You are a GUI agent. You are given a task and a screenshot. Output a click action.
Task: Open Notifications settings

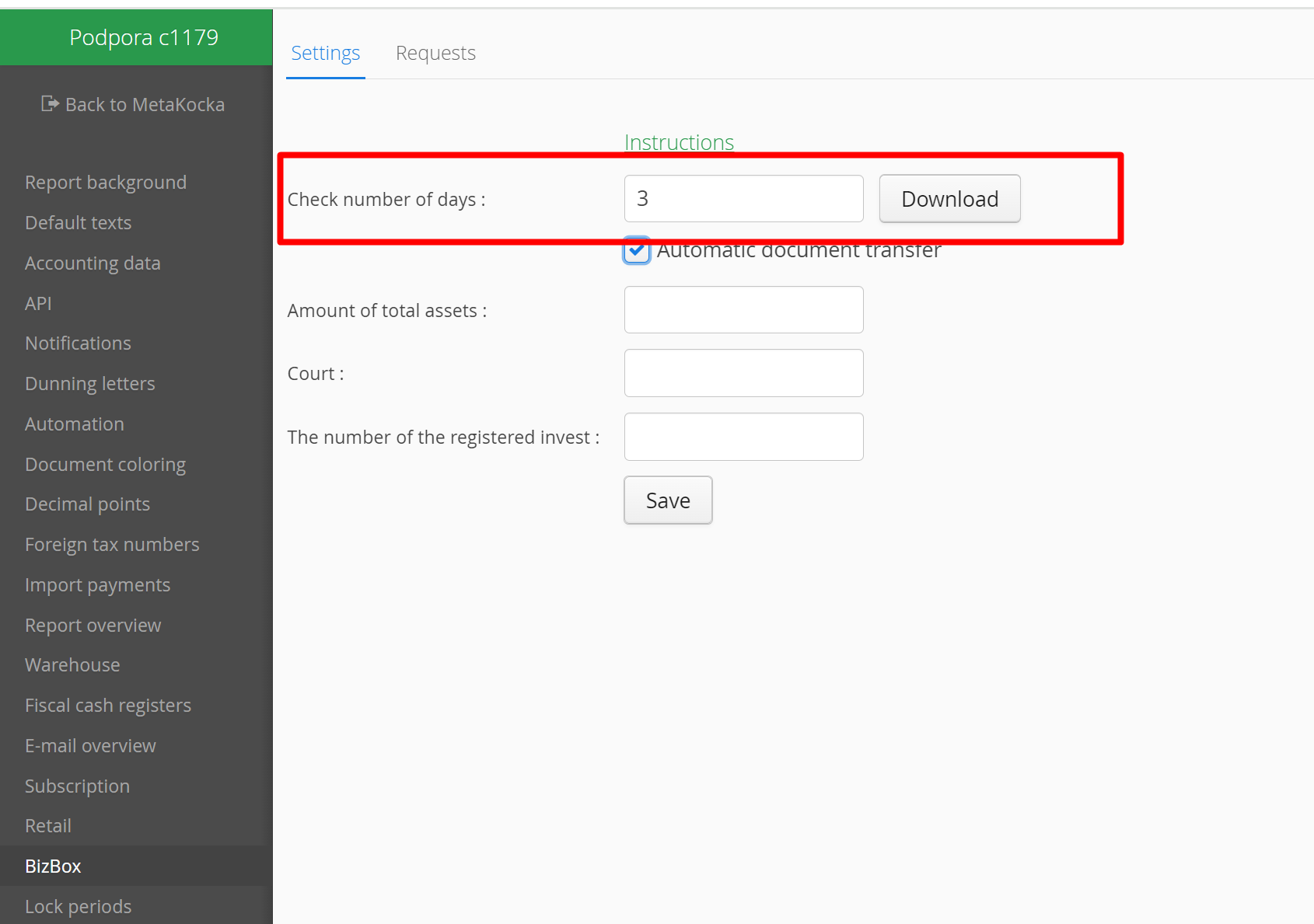pos(78,343)
